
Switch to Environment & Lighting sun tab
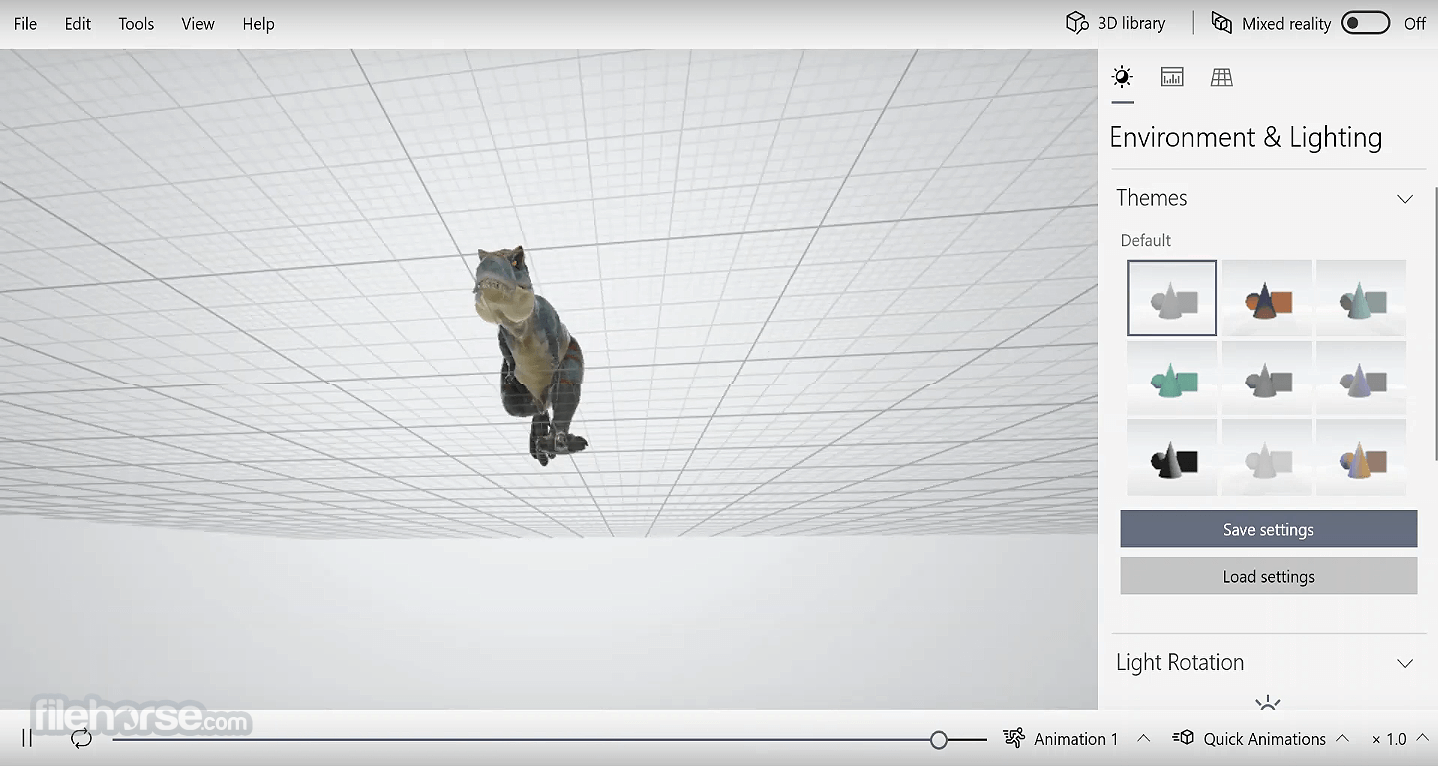[1122, 77]
